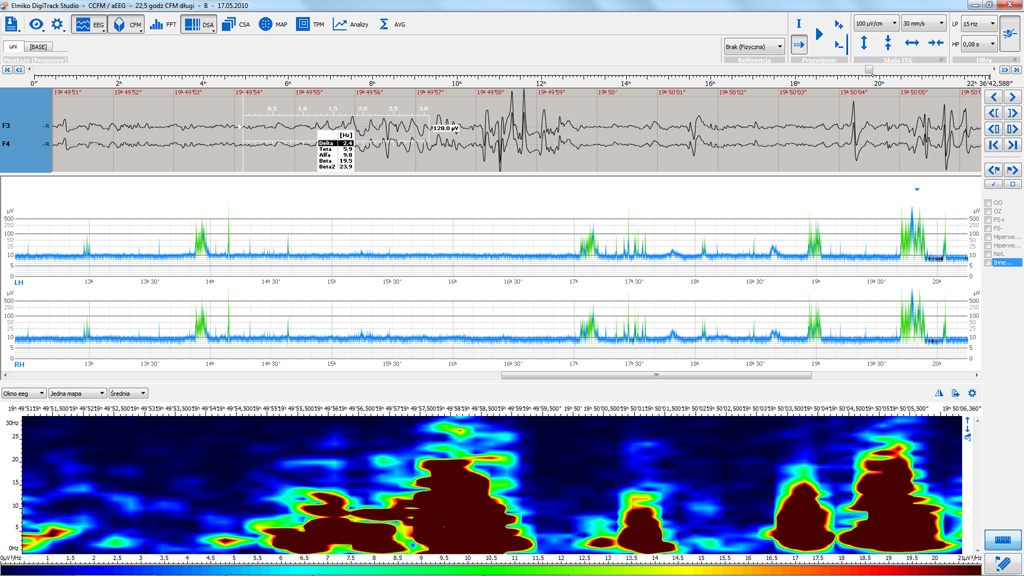Switch to the uni montage tab
This screenshot has height=576, width=1024.
(x=13, y=47)
